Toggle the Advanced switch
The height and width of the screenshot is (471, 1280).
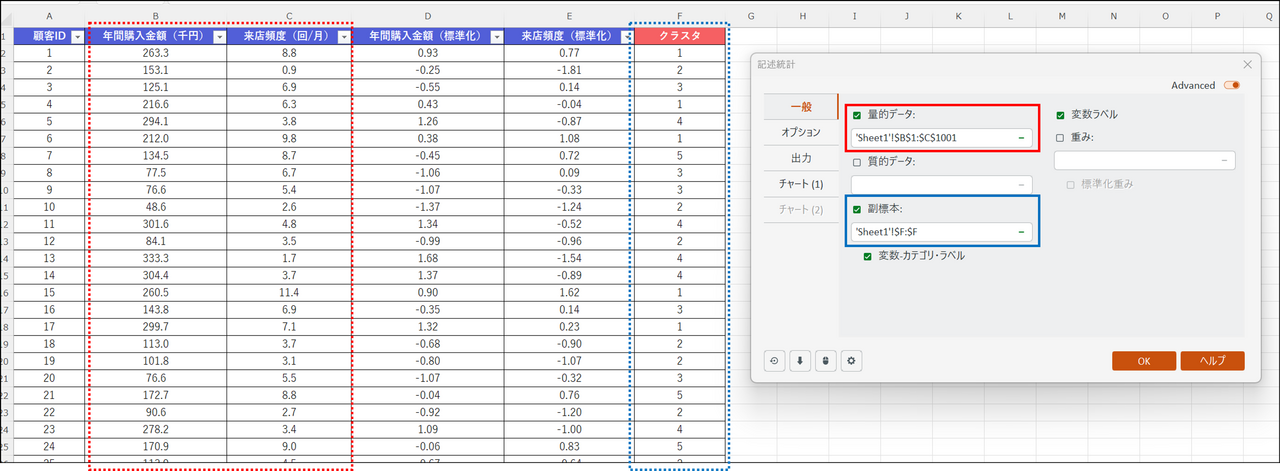(x=1231, y=85)
